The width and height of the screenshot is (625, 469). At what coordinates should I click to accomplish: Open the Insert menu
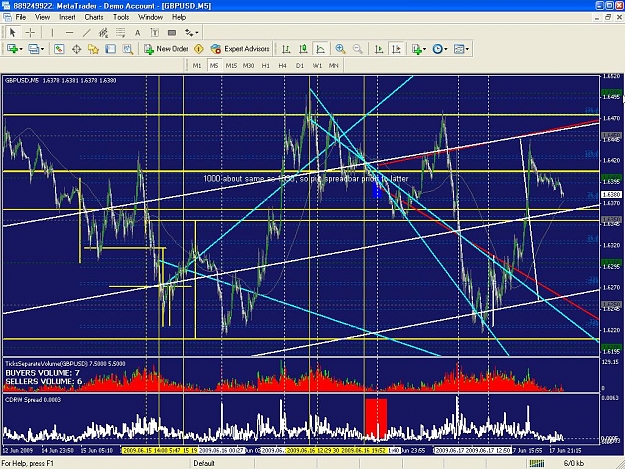[67, 17]
